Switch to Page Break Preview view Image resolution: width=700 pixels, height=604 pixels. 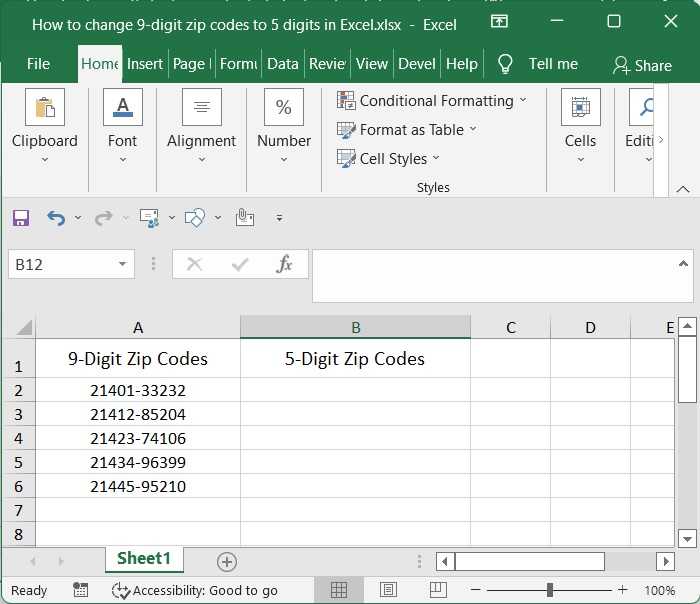(437, 590)
